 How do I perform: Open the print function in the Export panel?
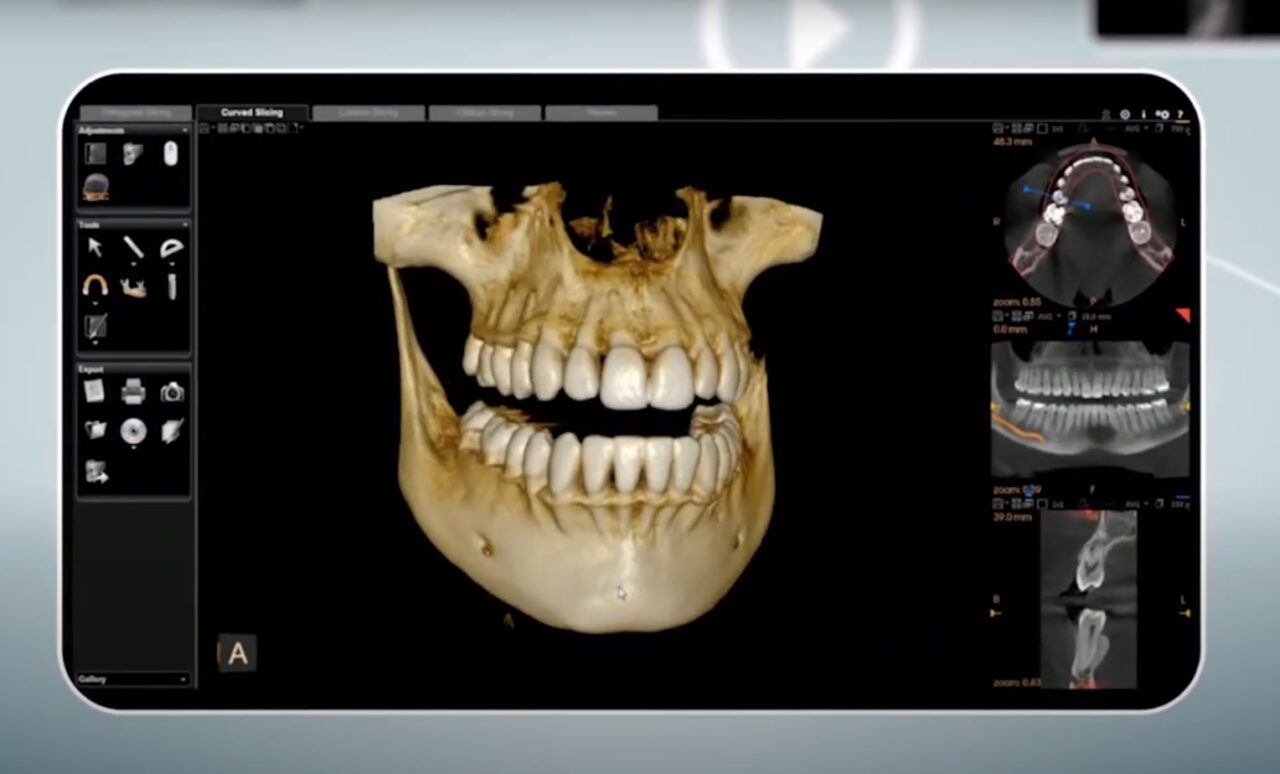[x=134, y=391]
